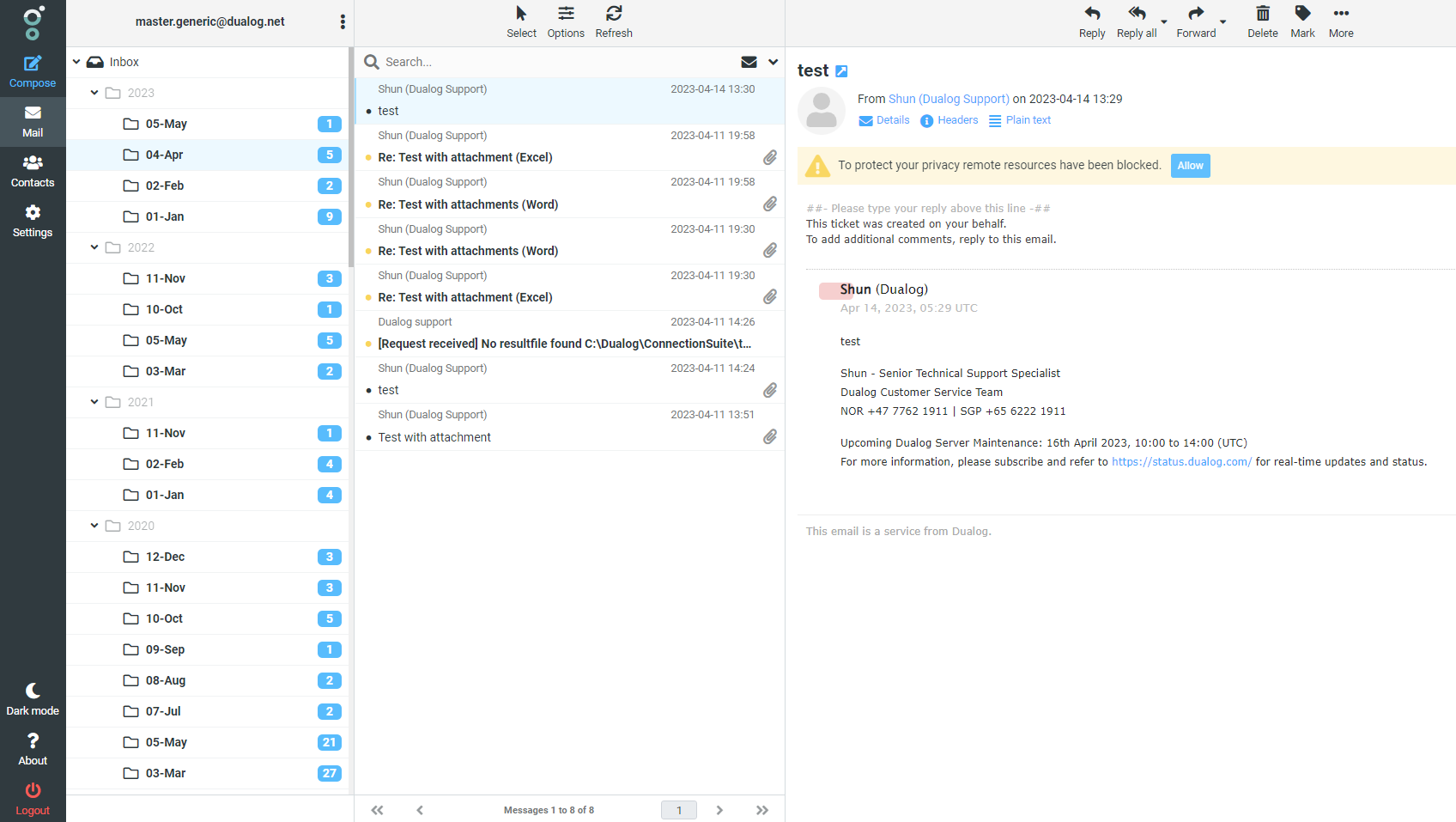1456x822 pixels.
Task: Forward the open message
Action: click(1196, 22)
